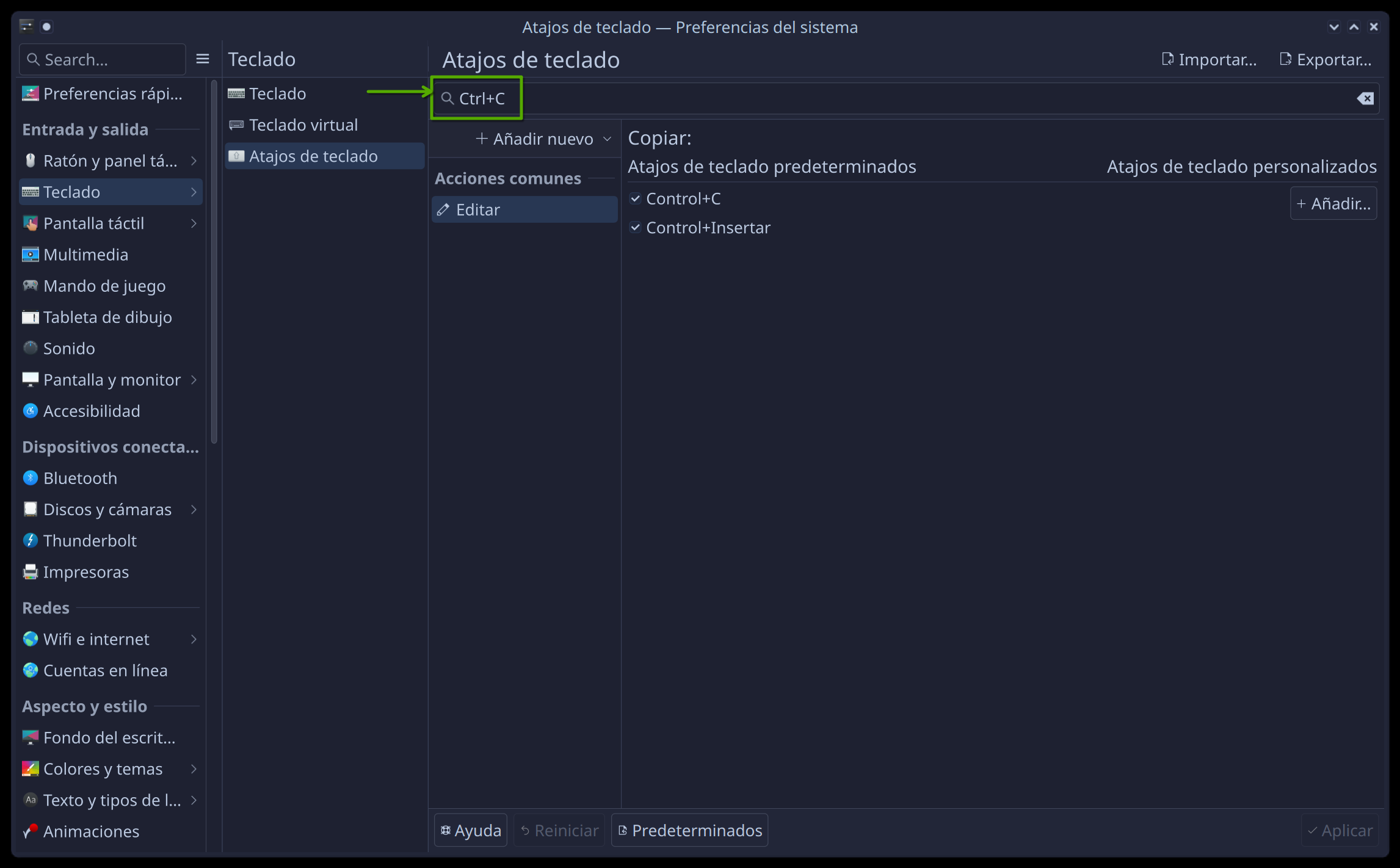The height and width of the screenshot is (868, 1400).
Task: Expand the Colores y temas chevron
Action: pyautogui.click(x=194, y=769)
